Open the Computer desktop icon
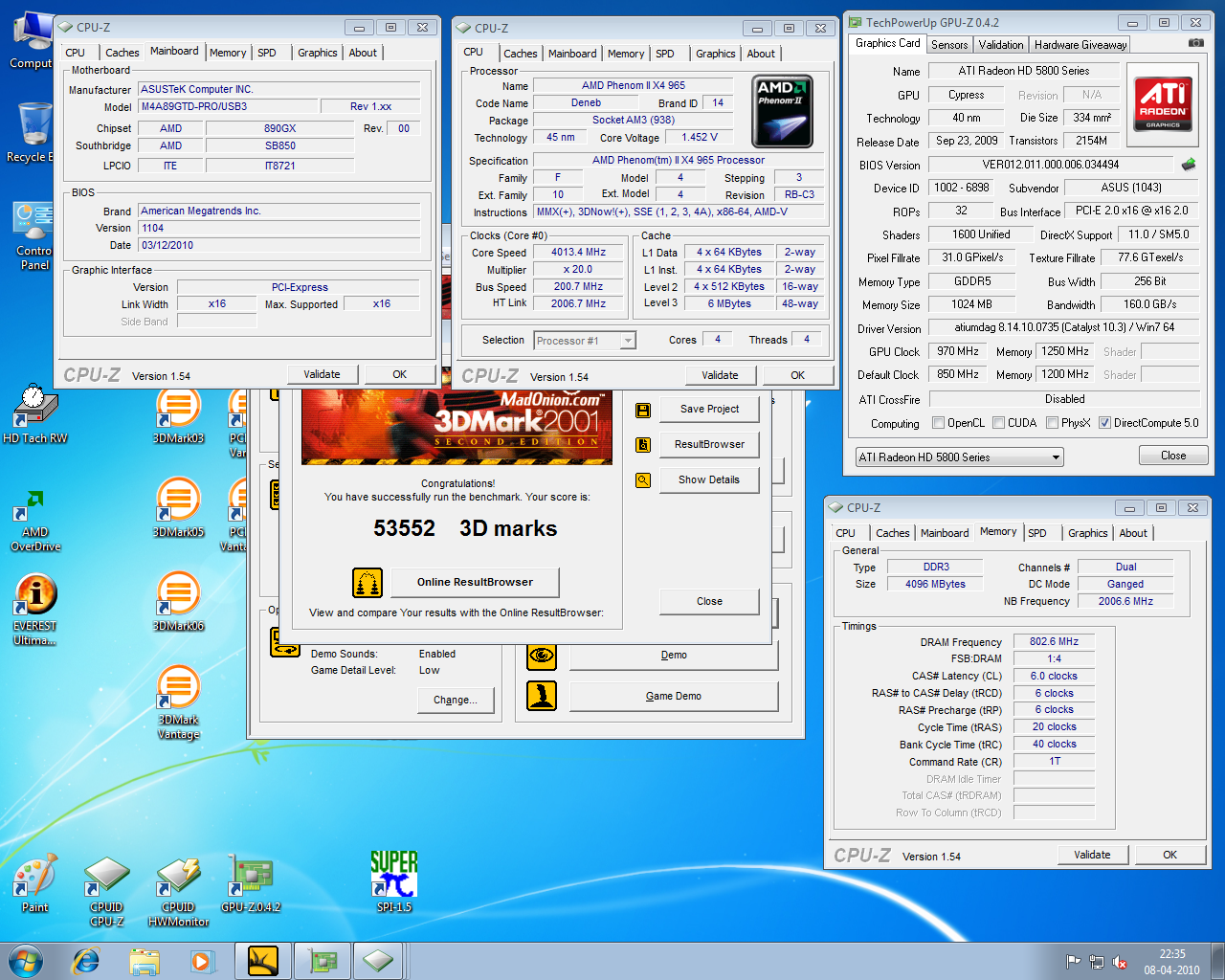This screenshot has height=980, width=1225. pyautogui.click(x=33, y=39)
